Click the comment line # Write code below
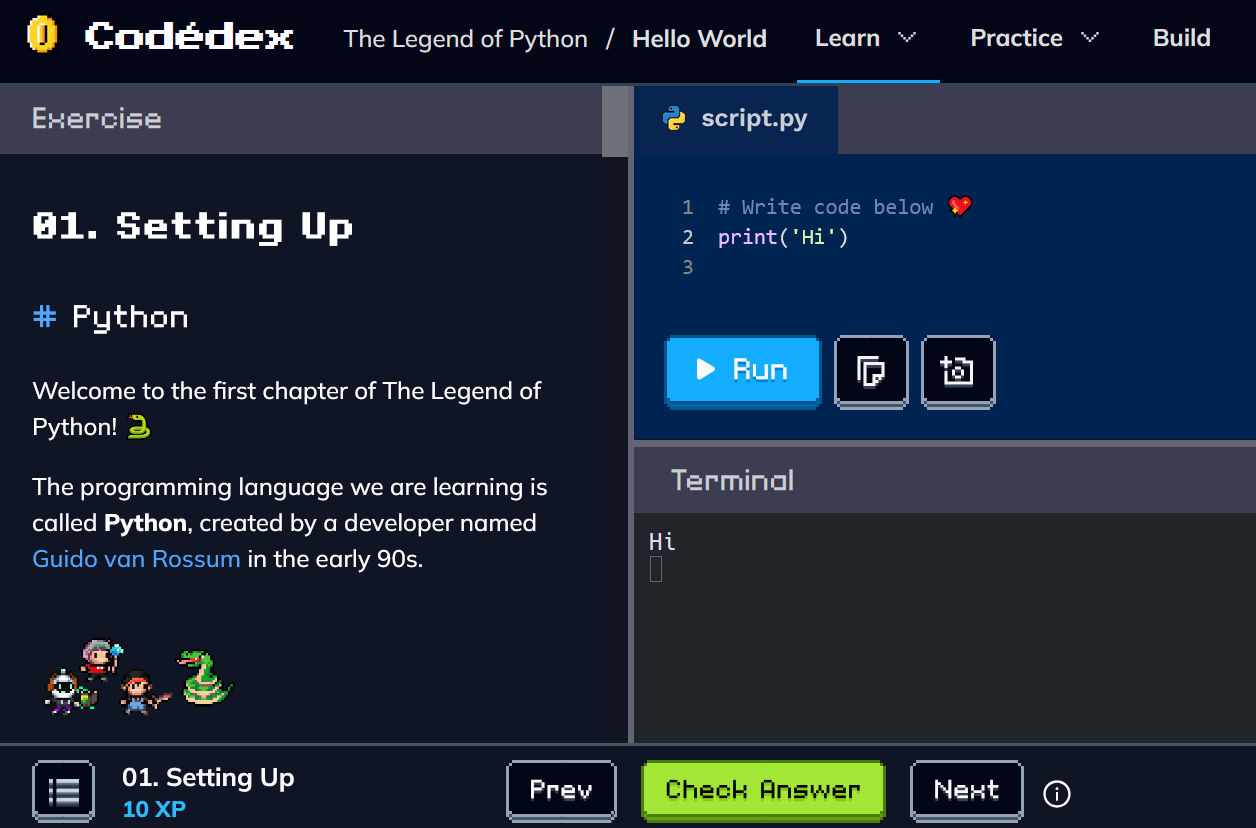This screenshot has width=1256, height=828. [x=825, y=207]
